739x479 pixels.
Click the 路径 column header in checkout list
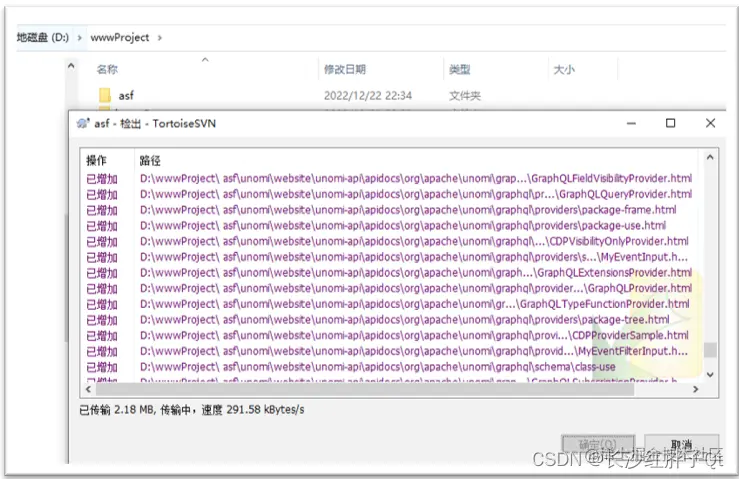point(150,161)
